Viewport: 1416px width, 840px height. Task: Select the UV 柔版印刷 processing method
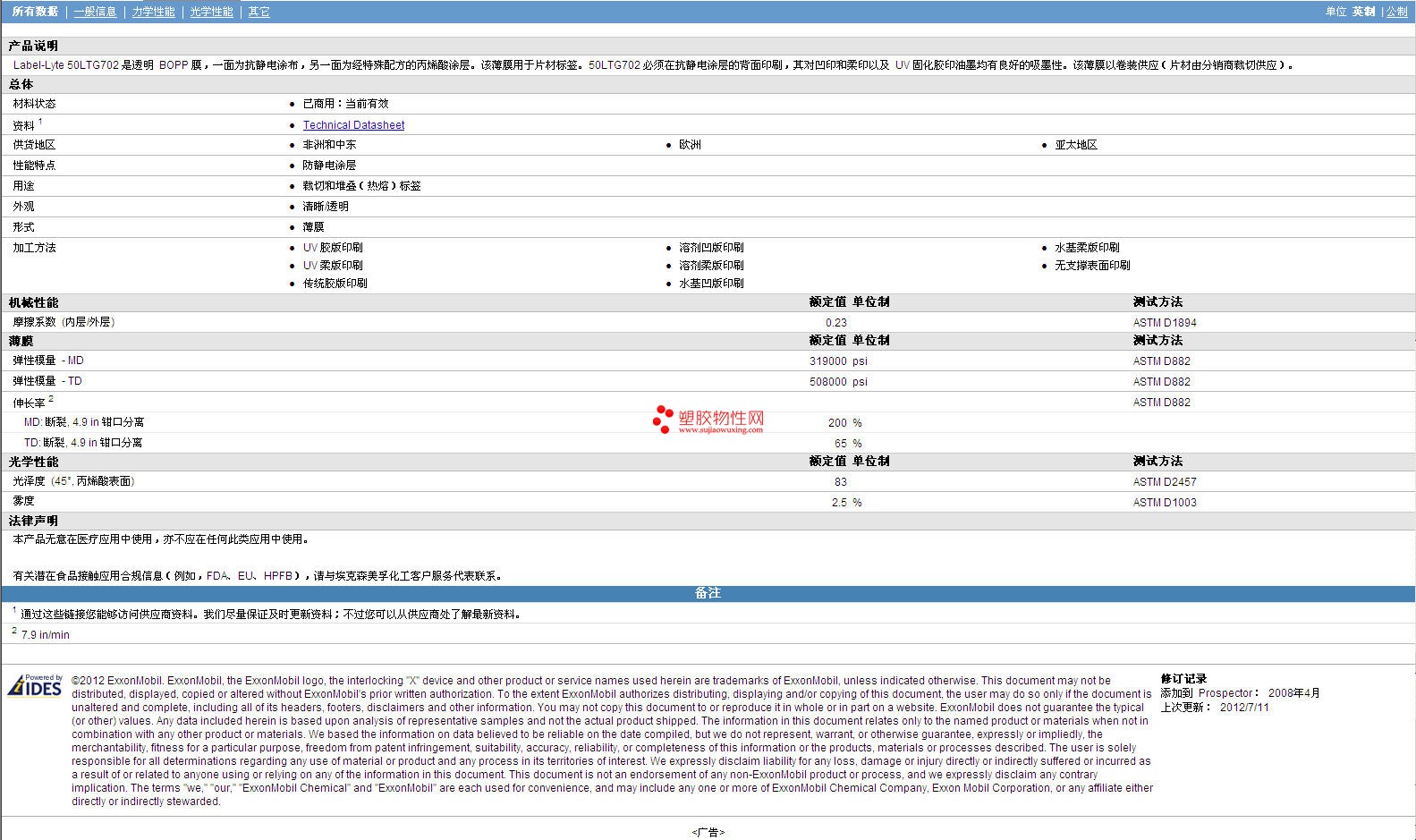click(333, 266)
